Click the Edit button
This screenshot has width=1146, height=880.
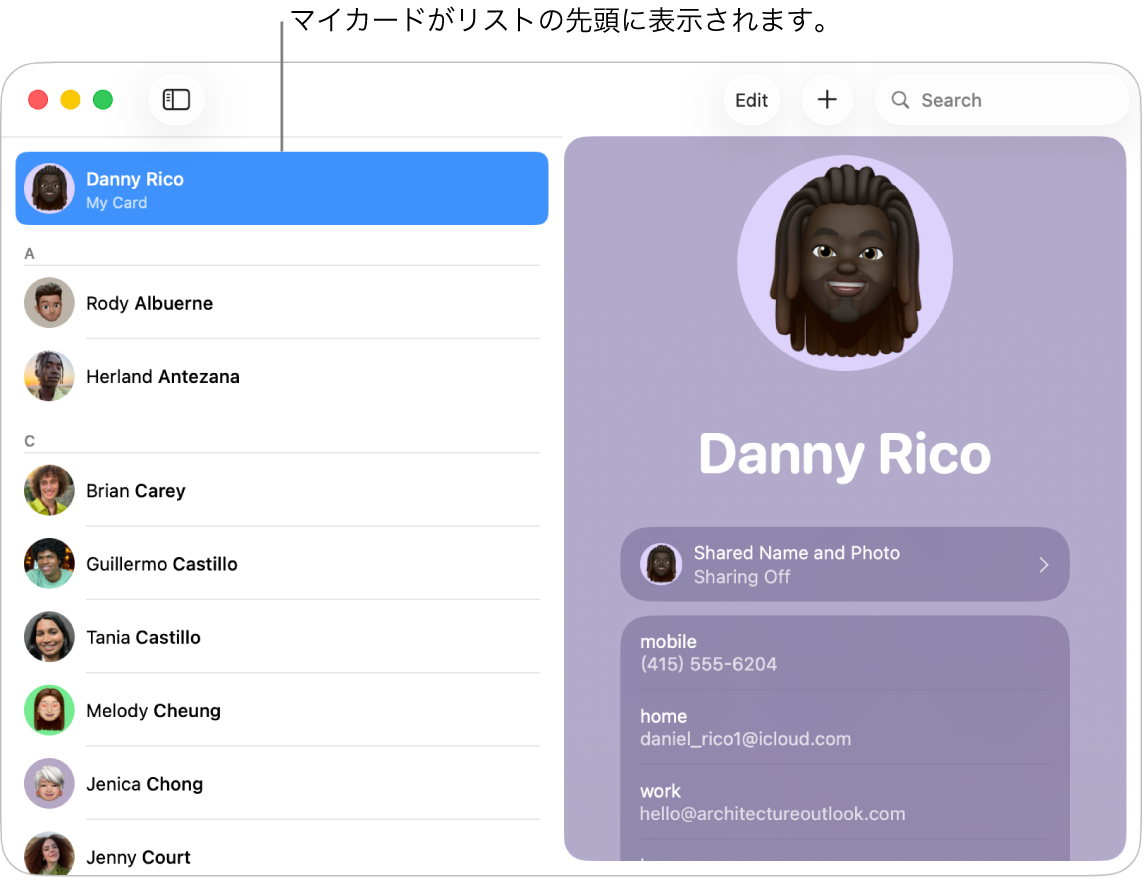point(751,99)
